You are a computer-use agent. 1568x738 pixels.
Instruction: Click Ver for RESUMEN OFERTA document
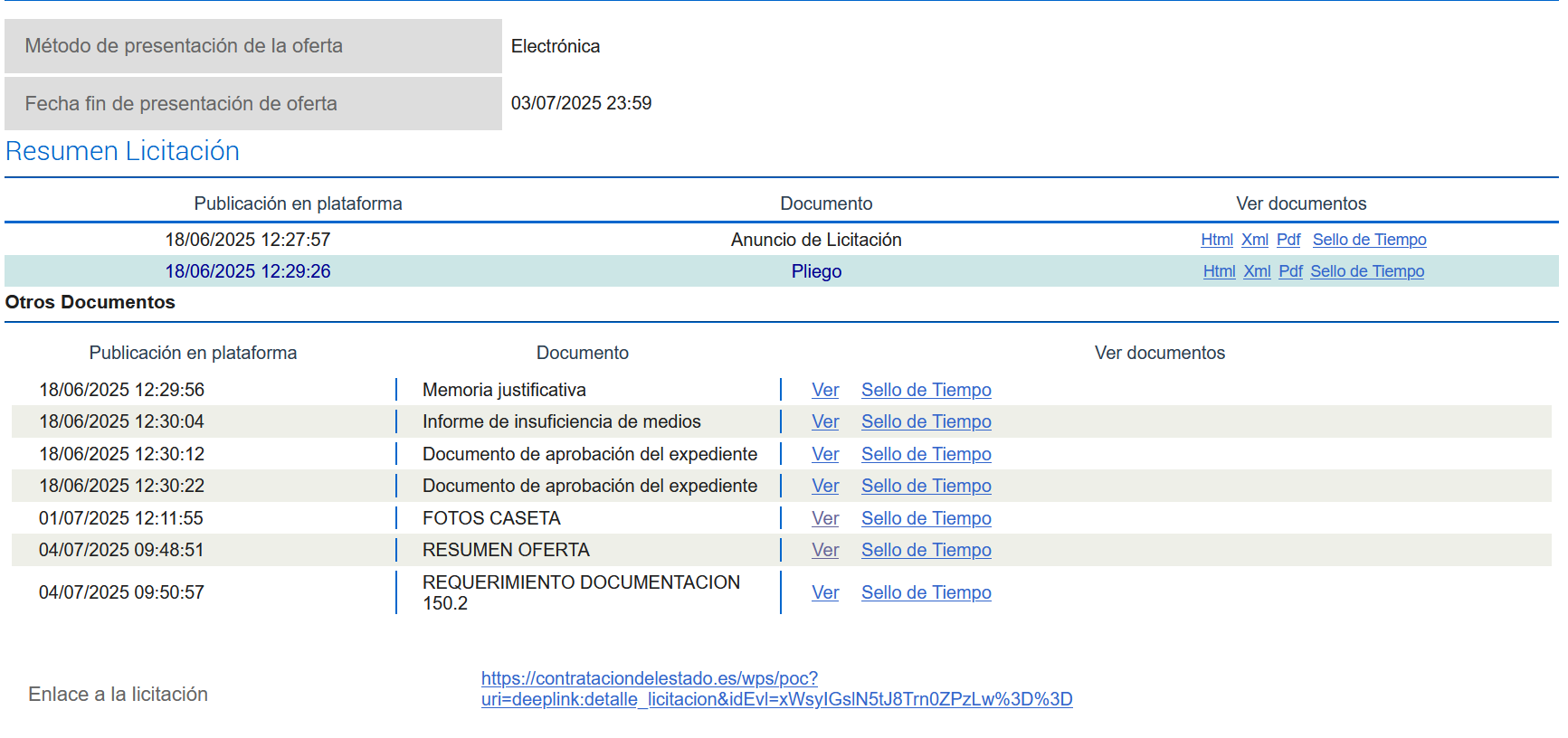825,550
